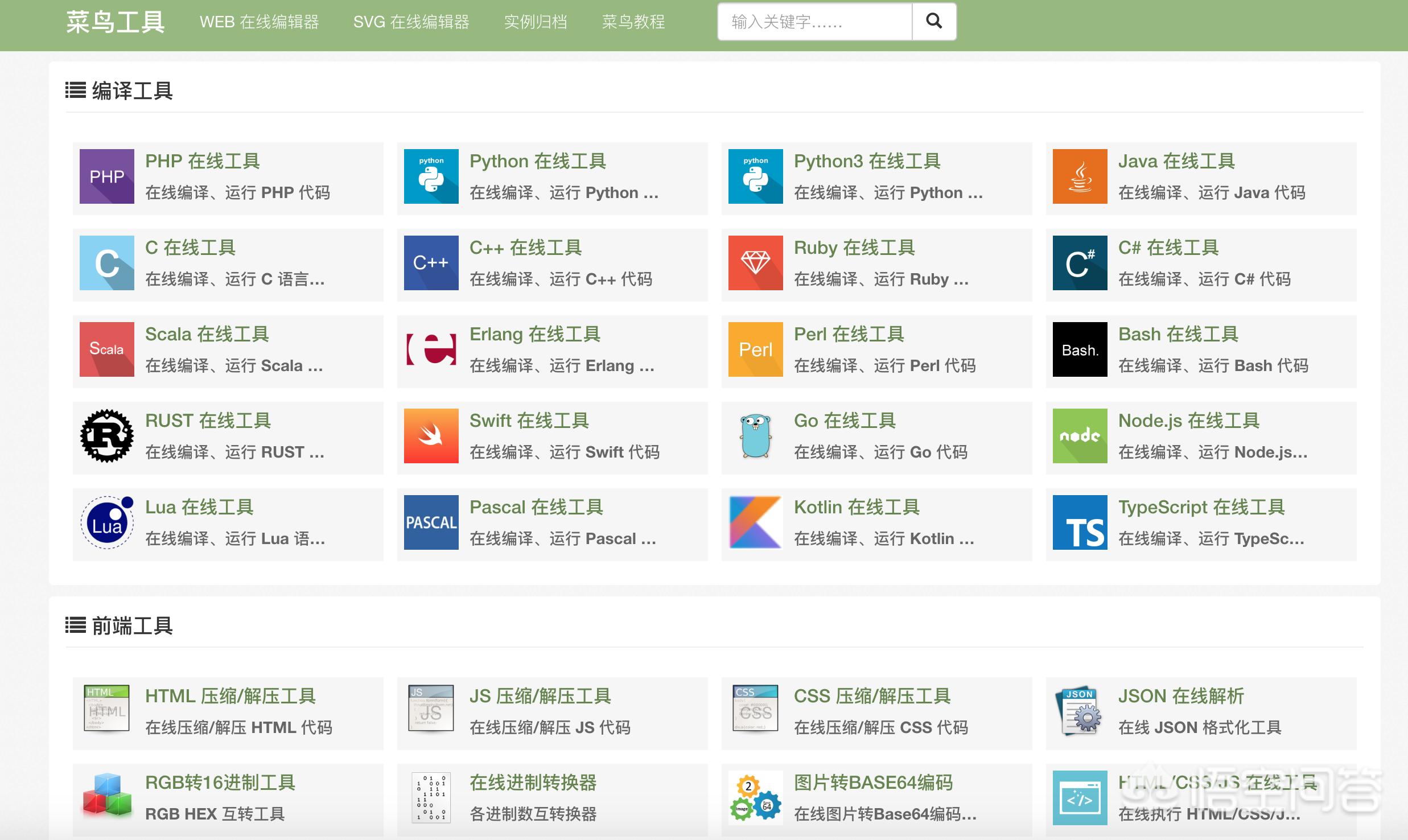Image resolution: width=1408 pixels, height=840 pixels.
Task: Select the Erlang logo icon
Action: click(x=431, y=349)
